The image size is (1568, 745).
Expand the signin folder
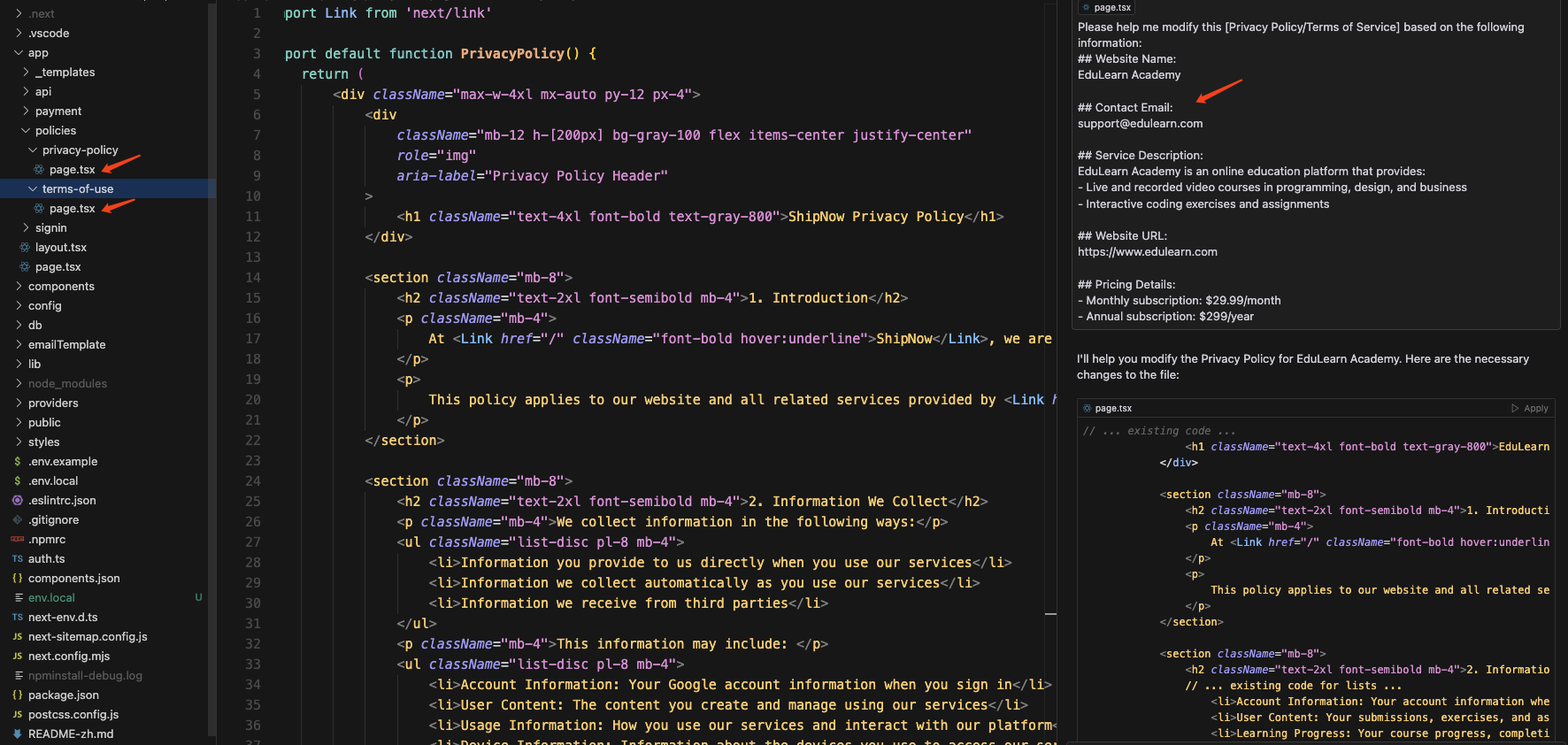pyautogui.click(x=50, y=227)
